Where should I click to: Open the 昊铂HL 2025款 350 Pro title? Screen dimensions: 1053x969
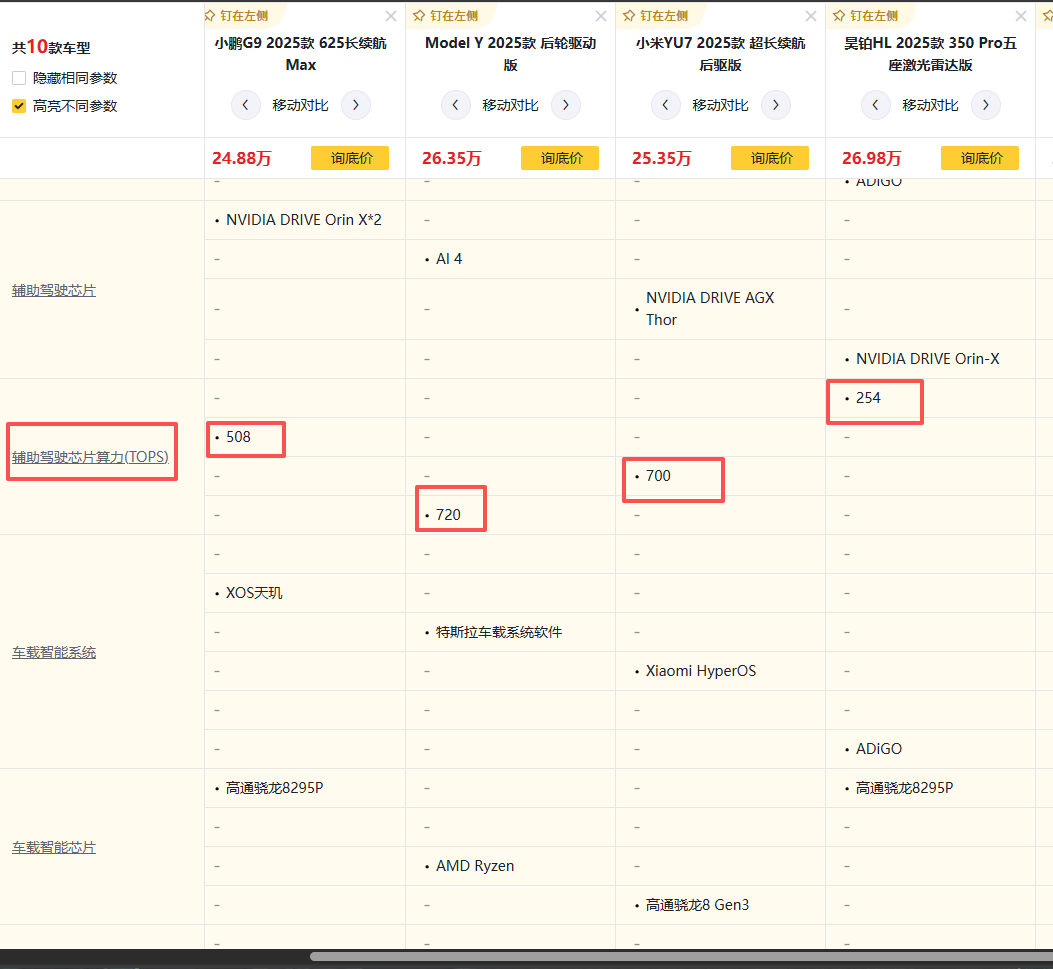coord(930,54)
